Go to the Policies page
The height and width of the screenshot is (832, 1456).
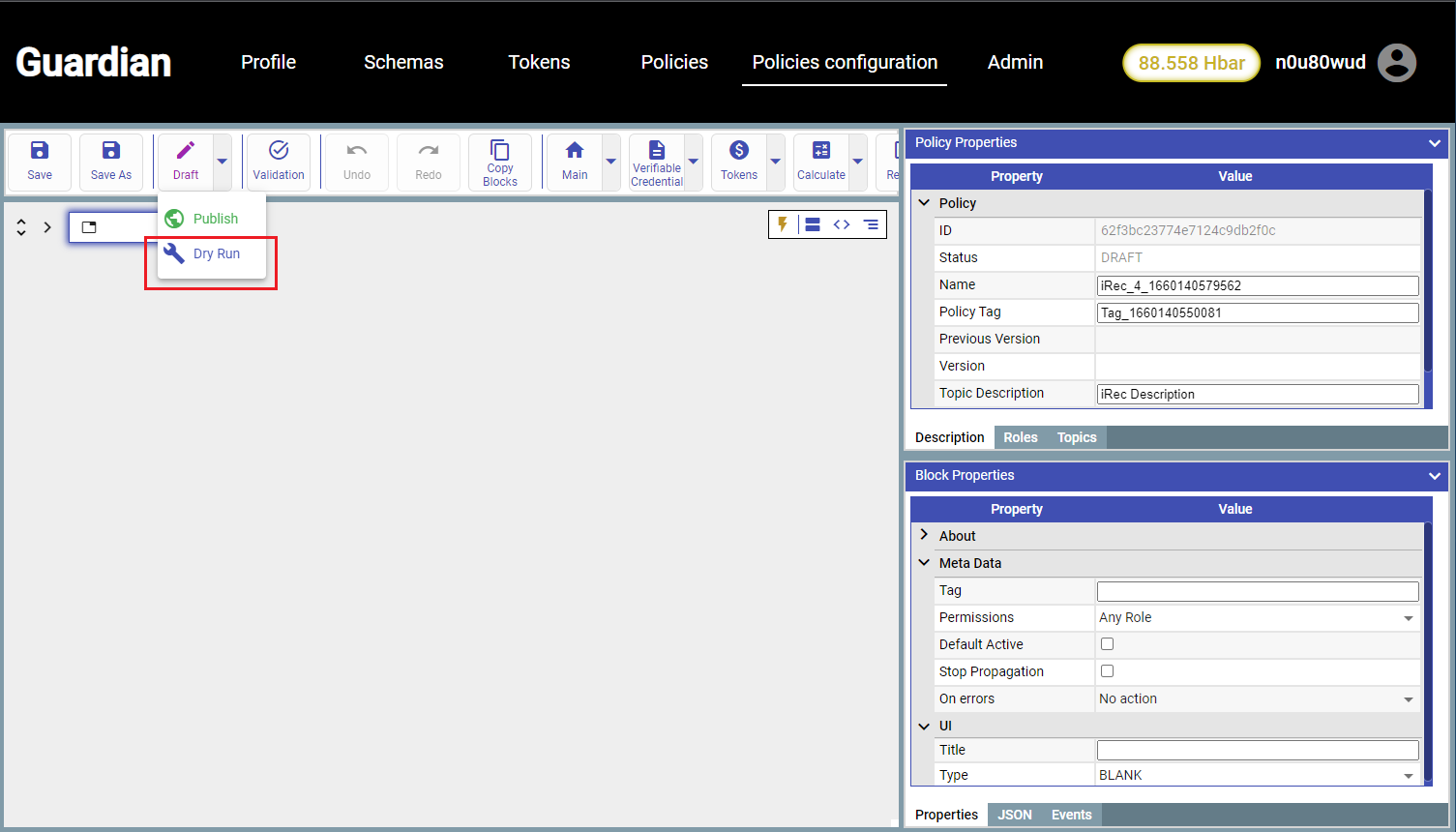coord(674,62)
